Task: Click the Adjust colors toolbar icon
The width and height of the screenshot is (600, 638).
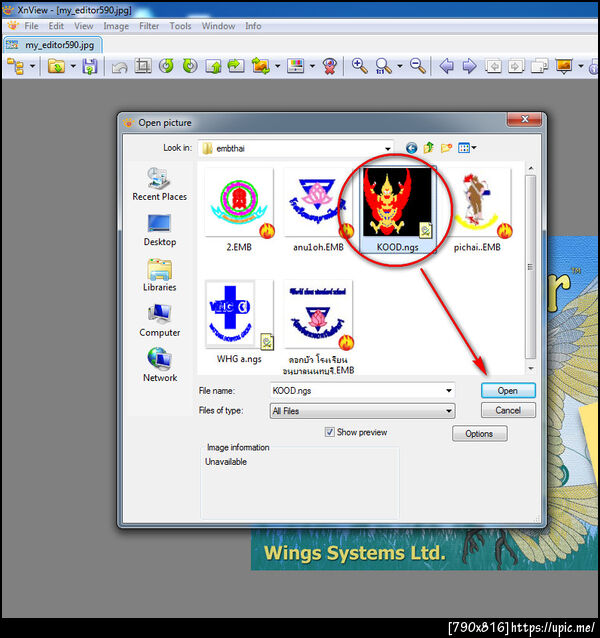Action: pos(296,66)
